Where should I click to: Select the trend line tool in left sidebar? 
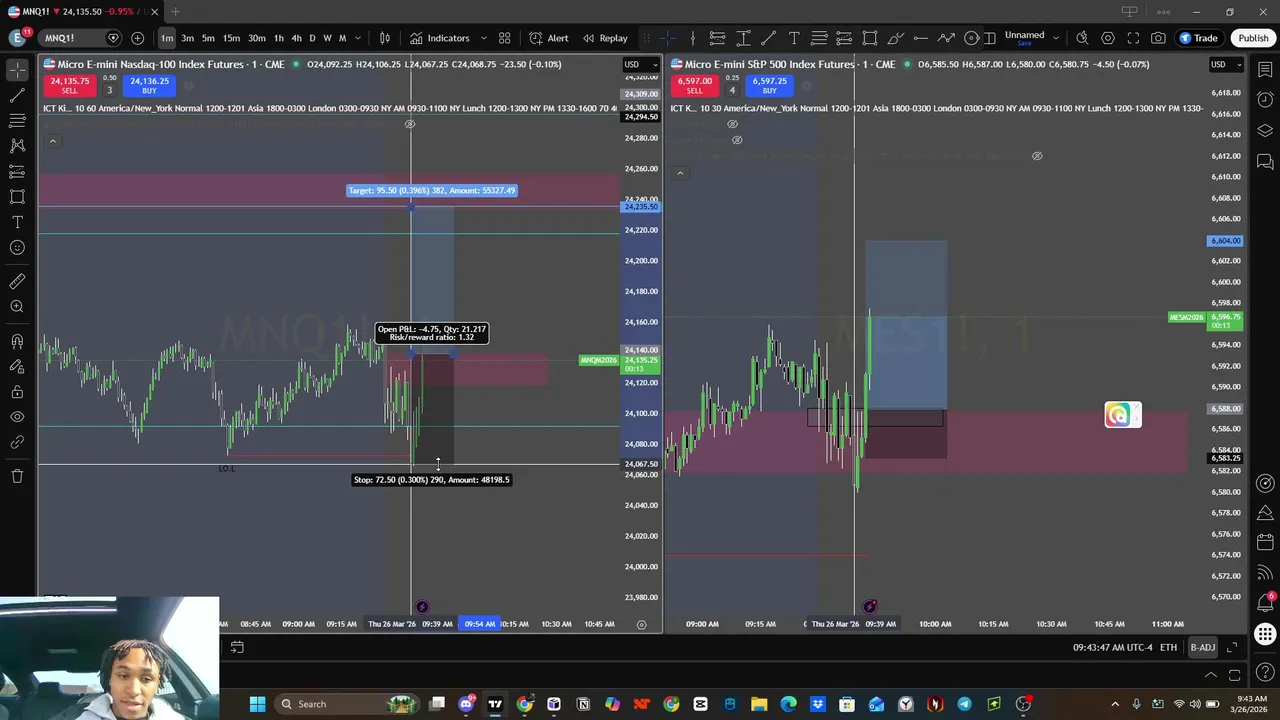(x=17, y=96)
